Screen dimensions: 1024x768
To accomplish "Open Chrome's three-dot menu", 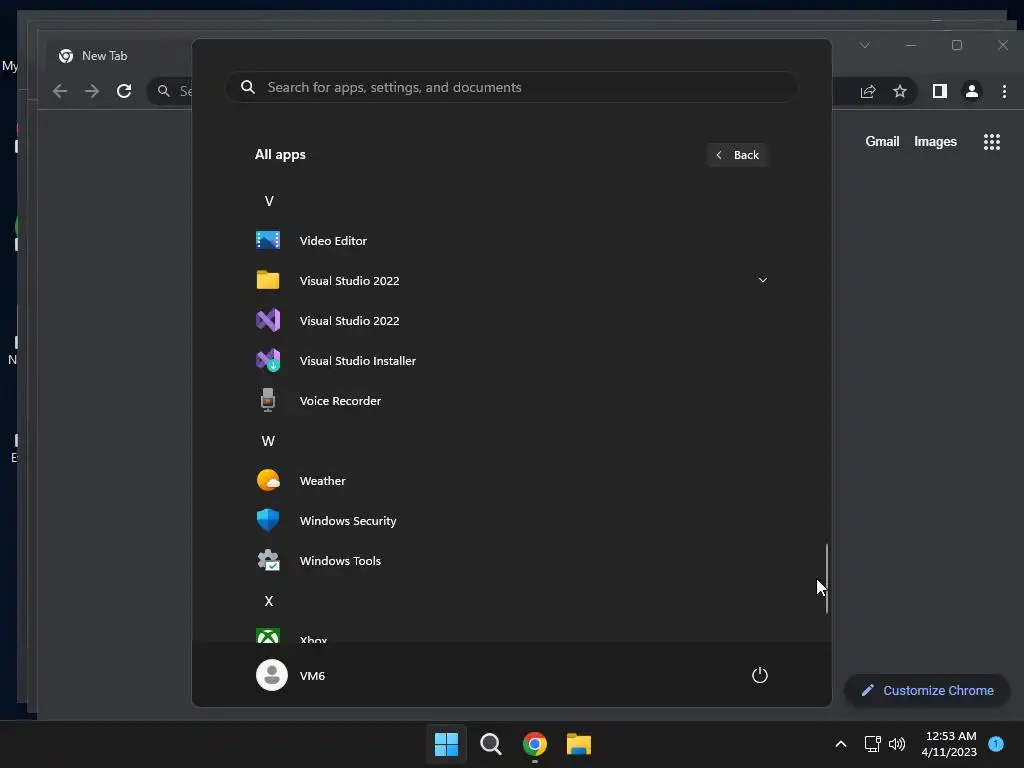I will pos(1004,91).
